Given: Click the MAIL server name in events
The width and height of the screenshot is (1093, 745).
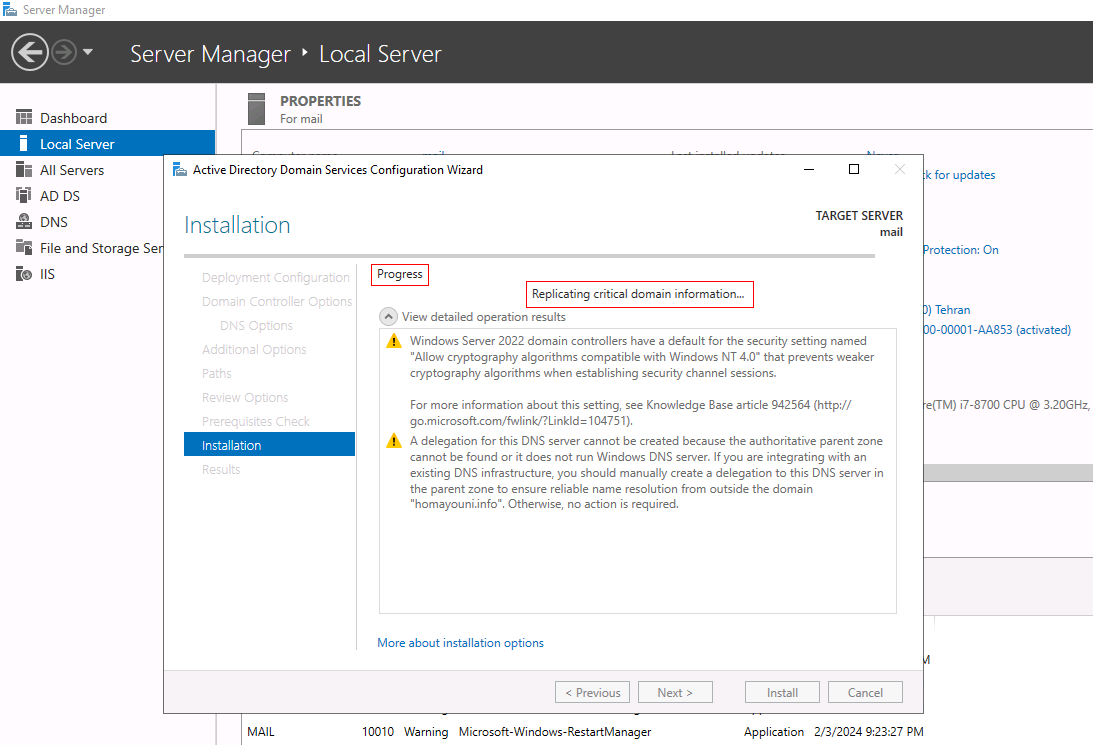Looking at the screenshot, I should 261,732.
